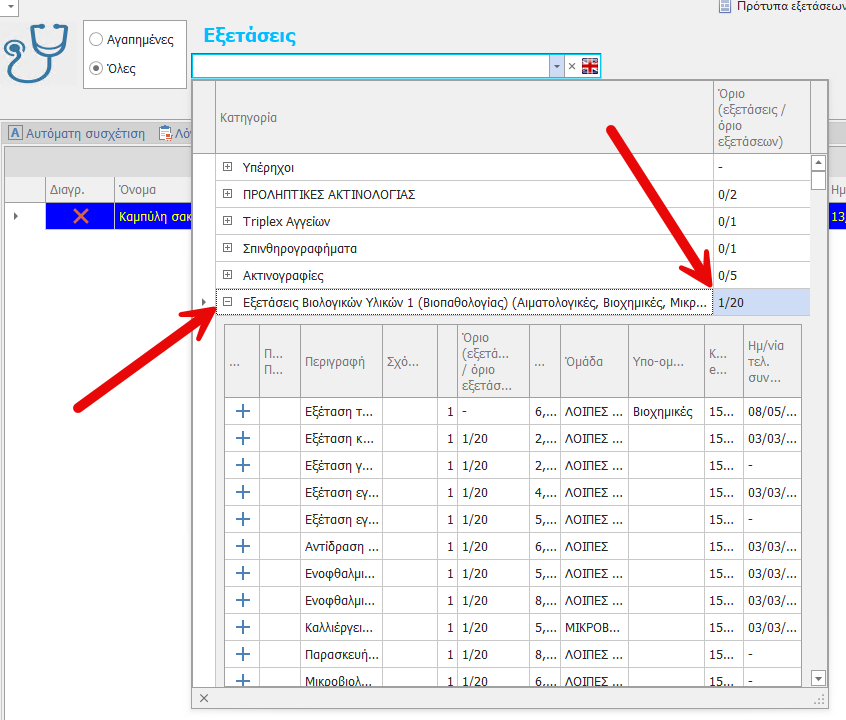Expand the Triplex Αγγείων category
Screen dimensions: 846x720
(x=228, y=221)
